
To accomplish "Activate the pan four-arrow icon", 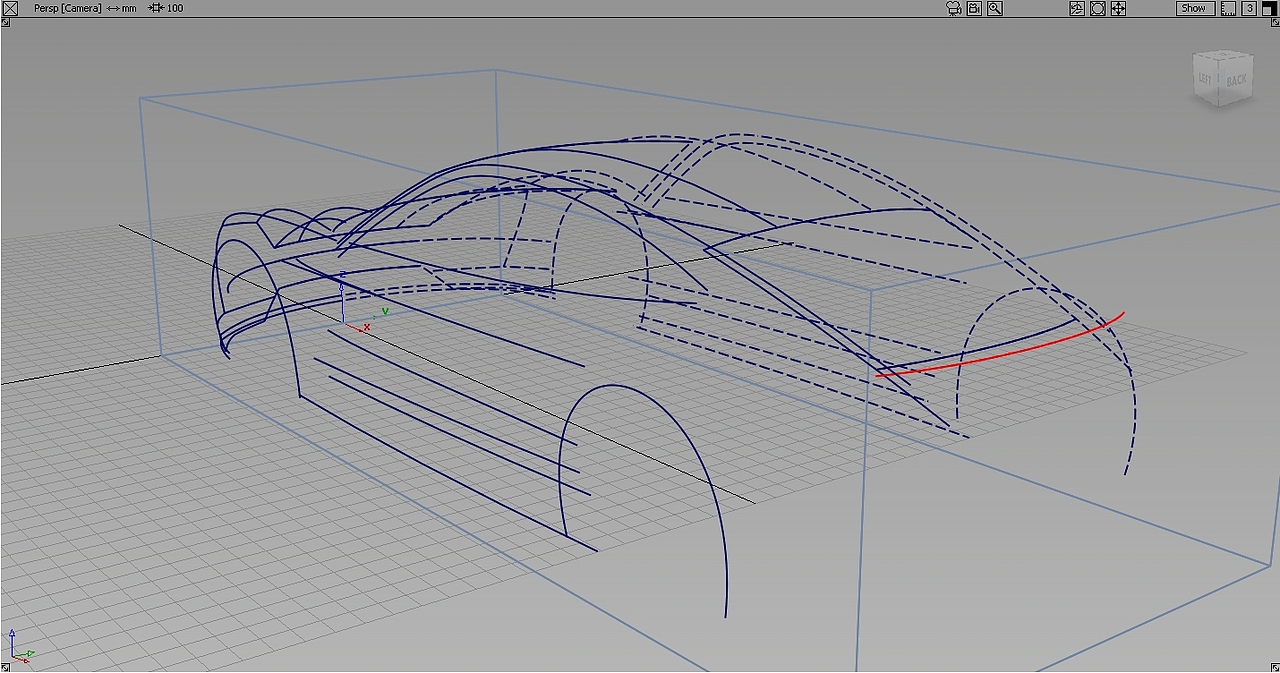I will click(x=1118, y=8).
